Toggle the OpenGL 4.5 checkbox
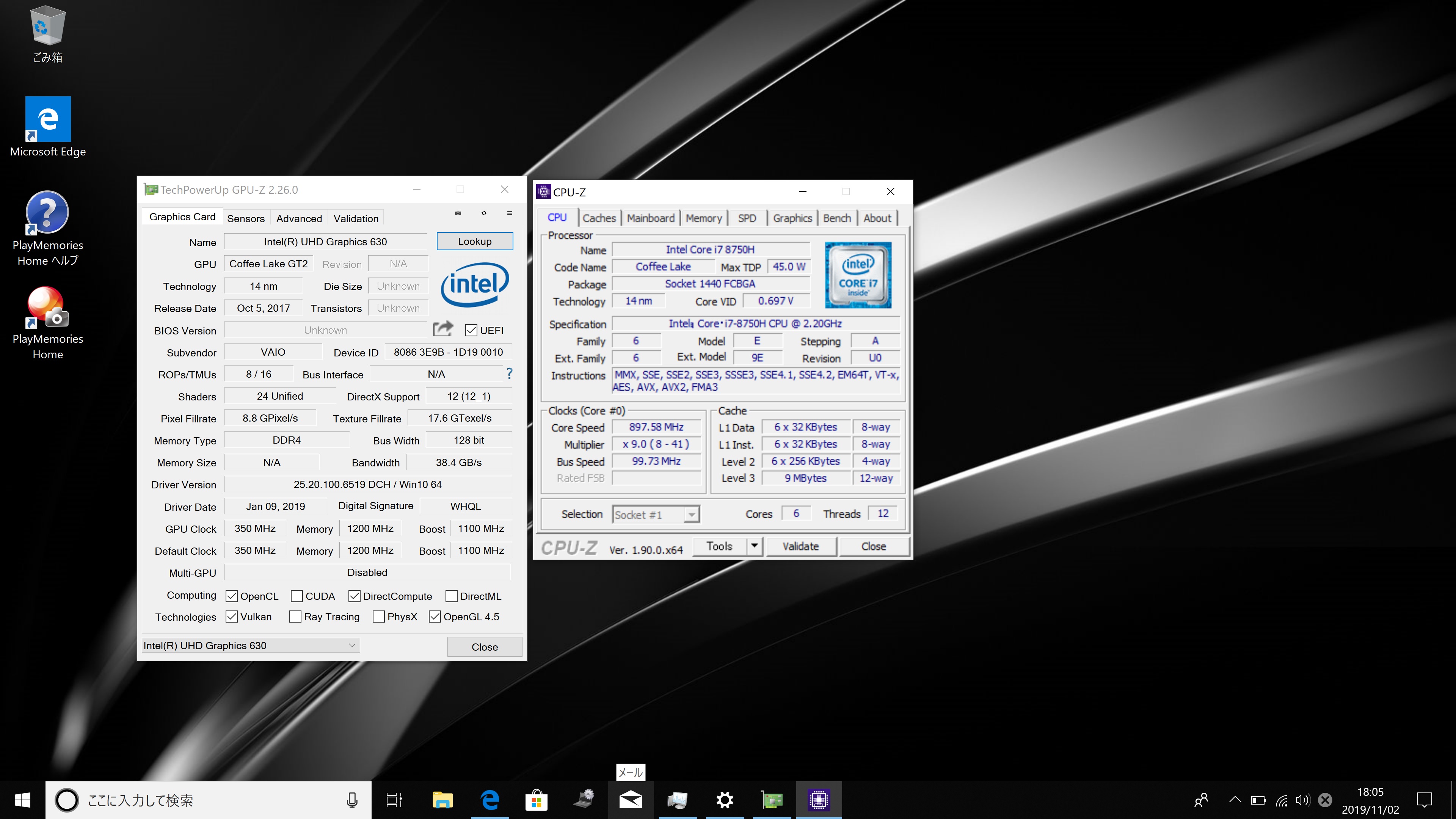Viewport: 1456px width, 819px height. tap(435, 617)
